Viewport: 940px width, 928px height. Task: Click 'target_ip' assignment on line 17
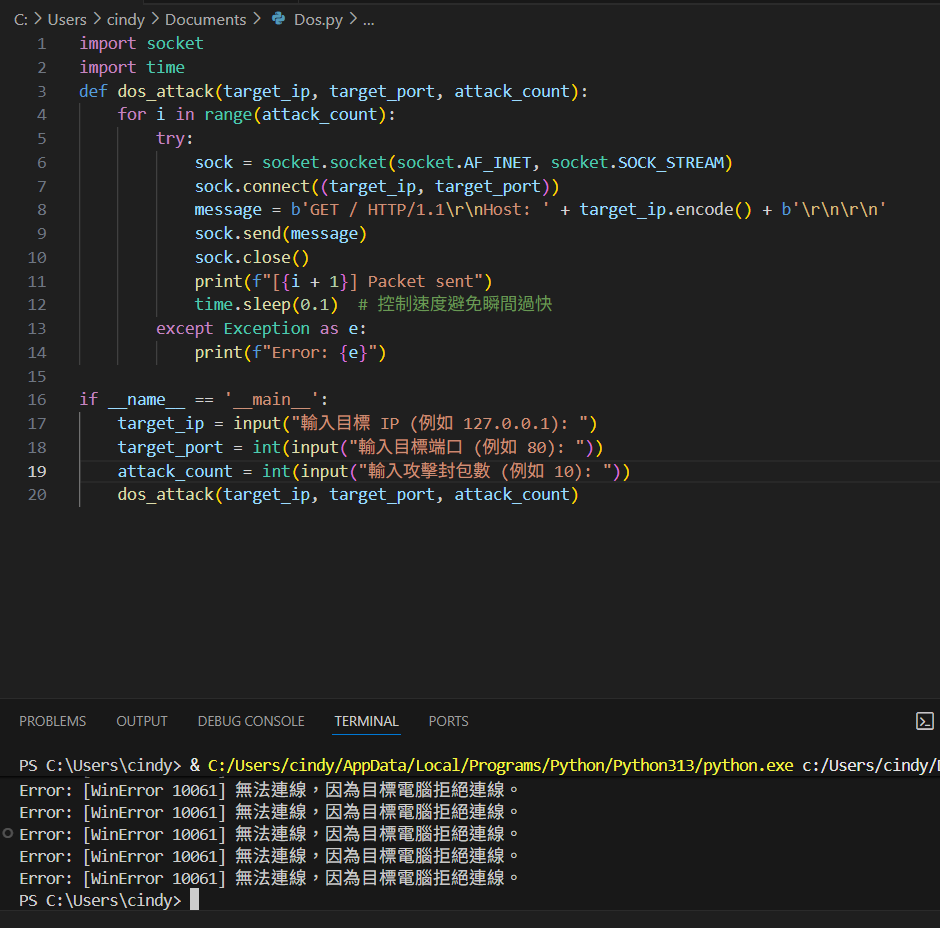(161, 424)
